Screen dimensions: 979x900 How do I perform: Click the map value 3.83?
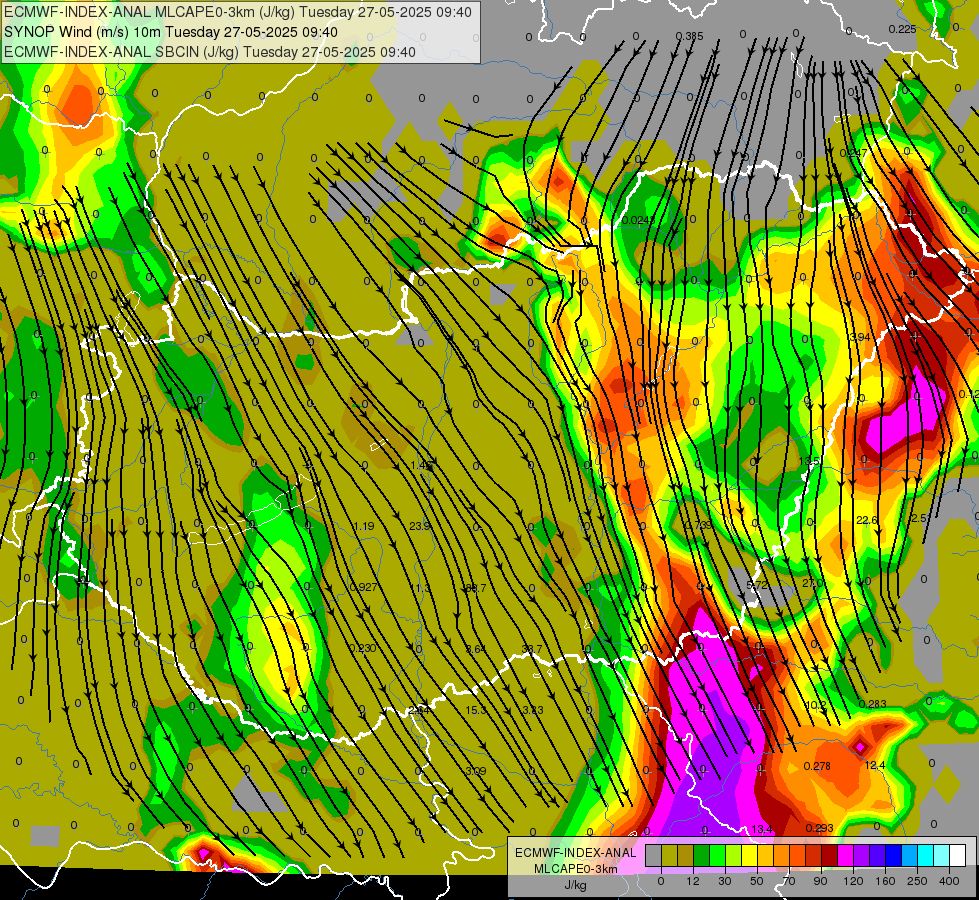pos(533,710)
